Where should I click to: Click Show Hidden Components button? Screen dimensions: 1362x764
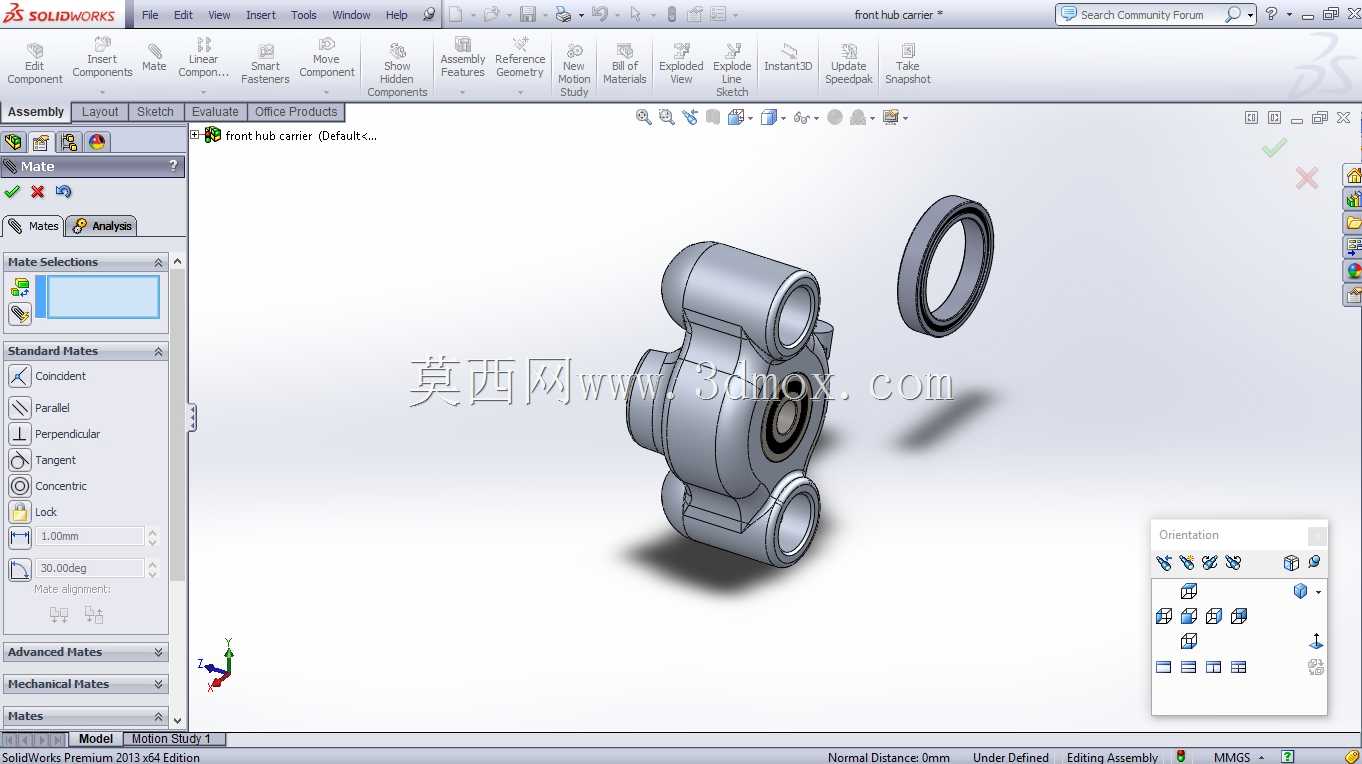click(397, 70)
